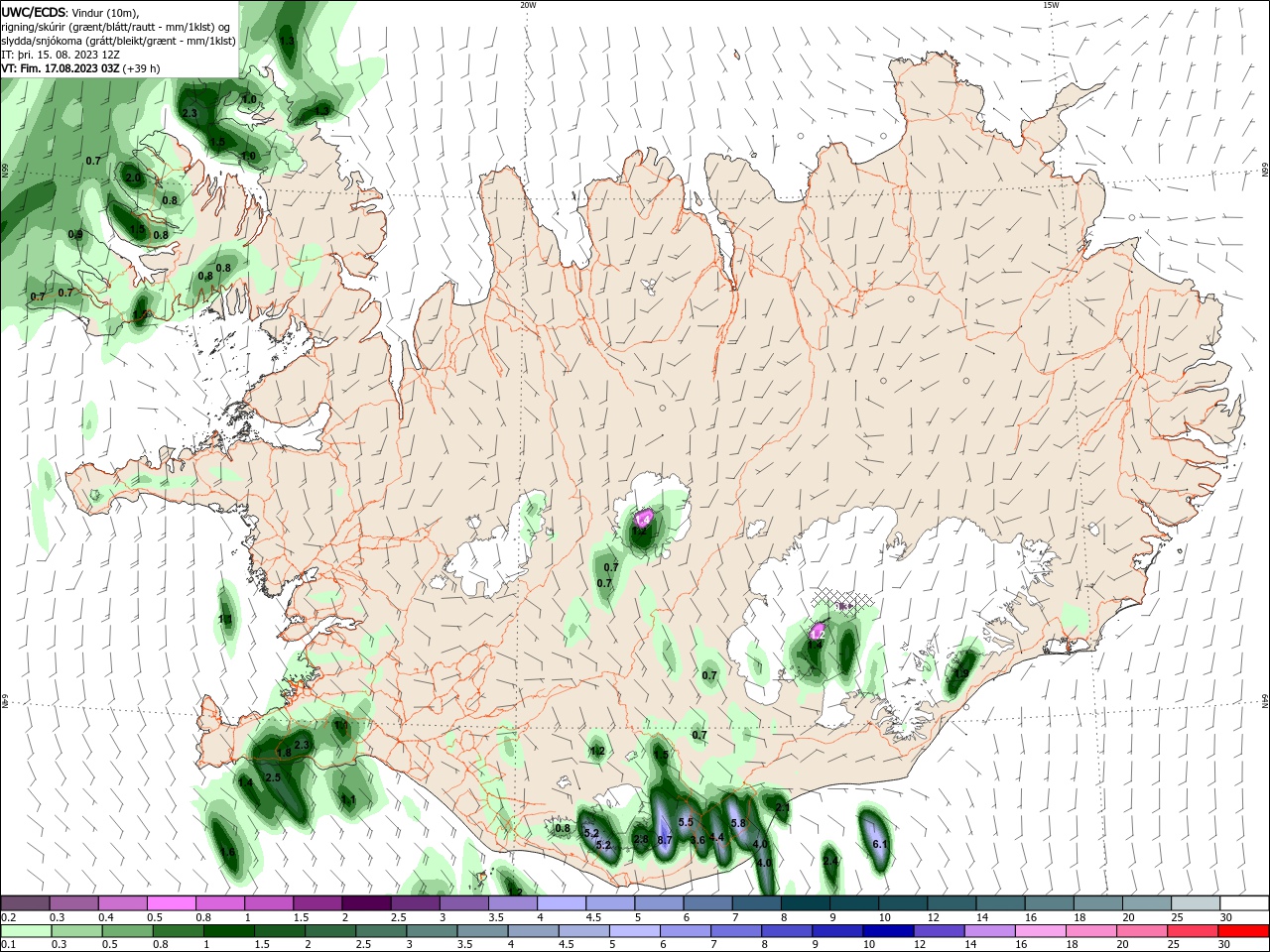The image size is (1270, 952).
Task: Click the 4.4 precipitation value
Action: point(716,837)
